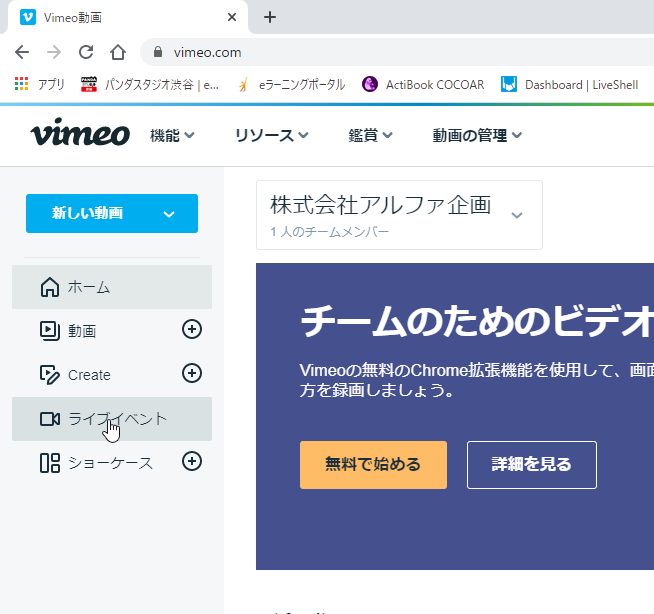Open パンダスタジオ渋谷 bookmark

tap(150, 84)
